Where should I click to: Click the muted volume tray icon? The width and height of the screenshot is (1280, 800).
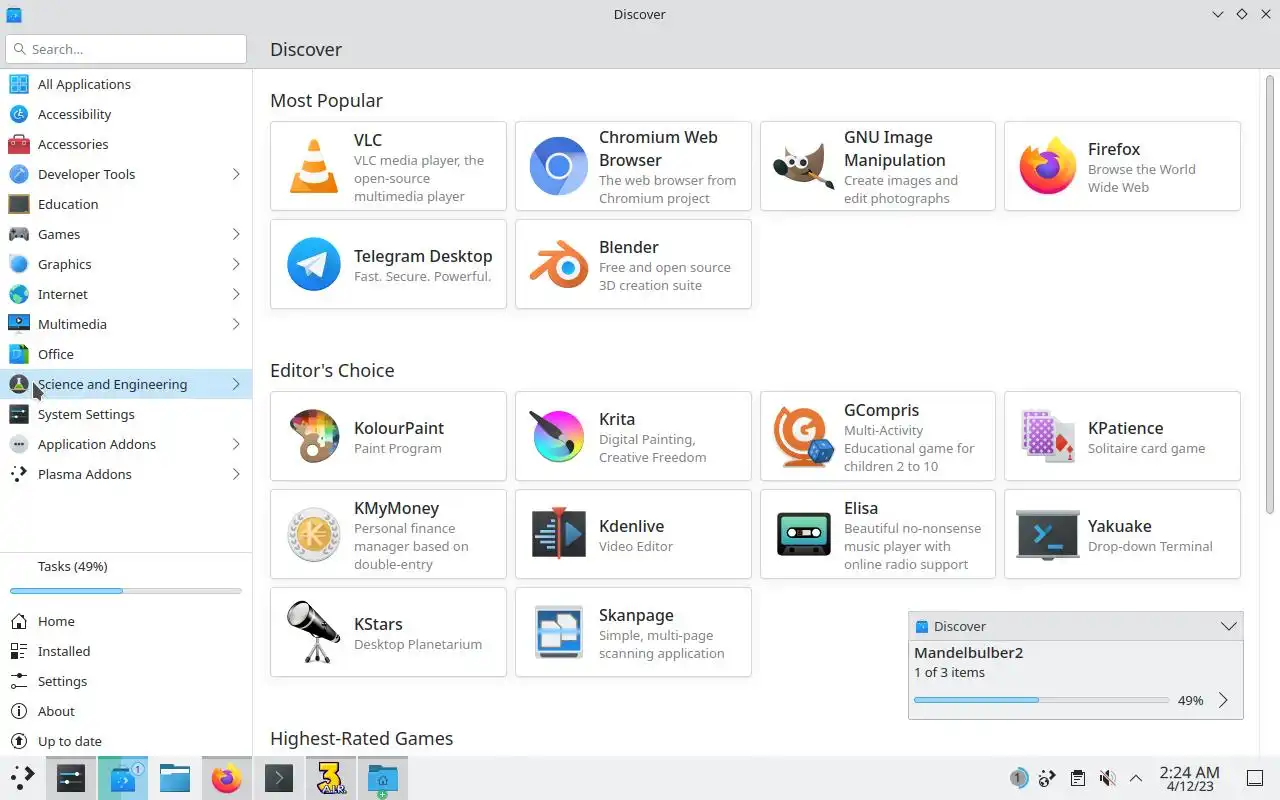[1107, 778]
